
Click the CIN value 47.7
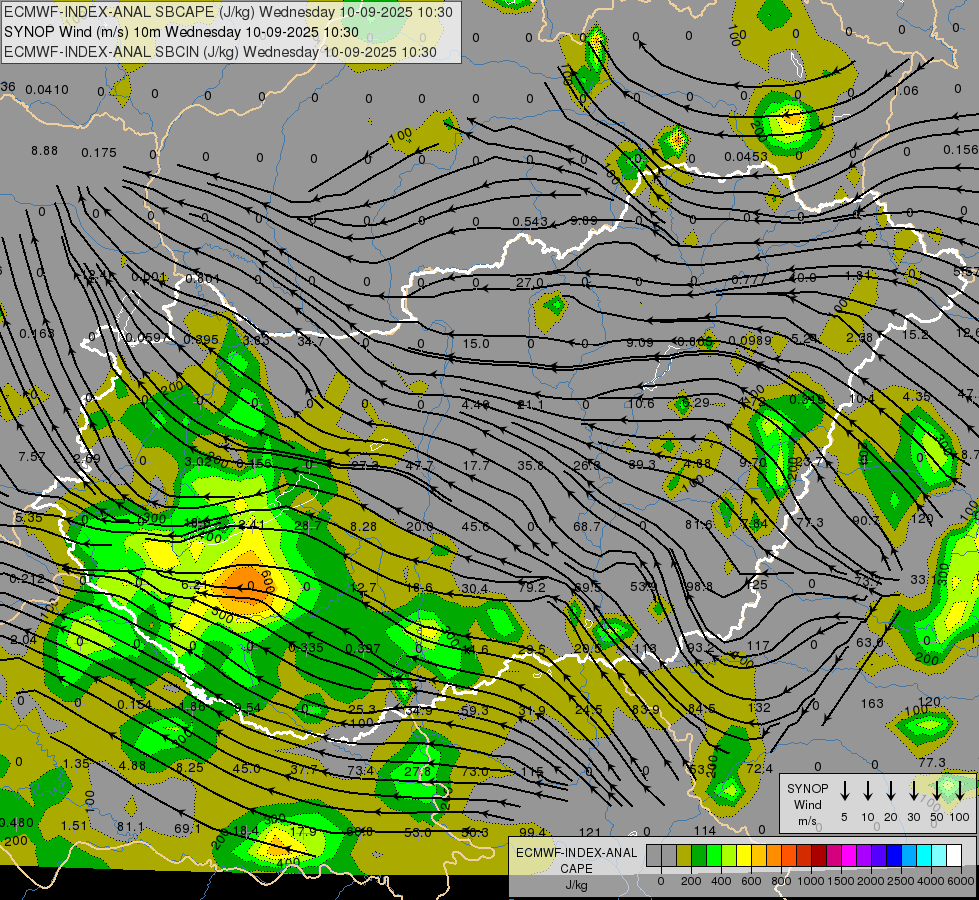[x=419, y=466]
